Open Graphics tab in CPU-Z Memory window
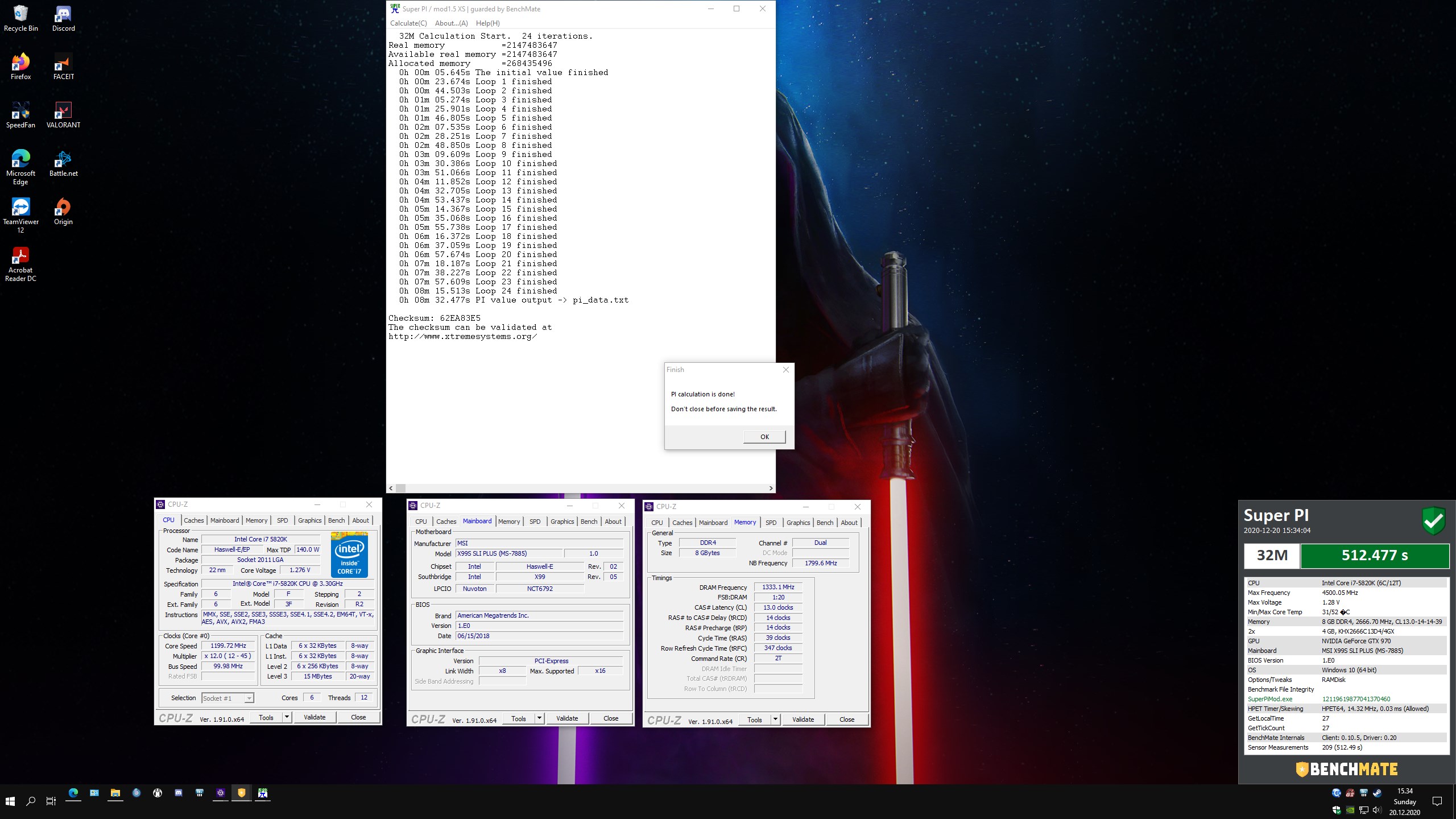The image size is (1456, 819). click(x=798, y=523)
